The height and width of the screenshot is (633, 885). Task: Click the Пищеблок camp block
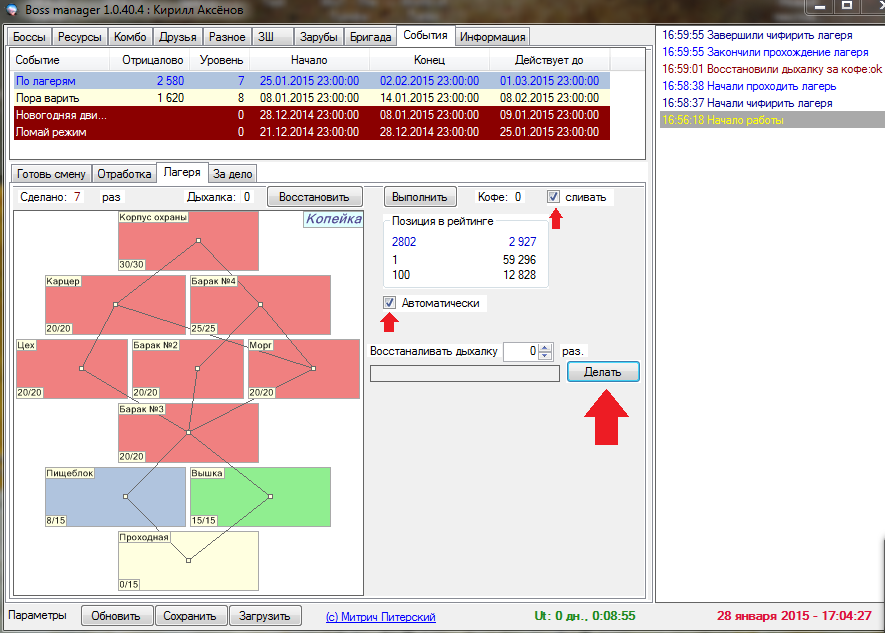[x=115, y=496]
